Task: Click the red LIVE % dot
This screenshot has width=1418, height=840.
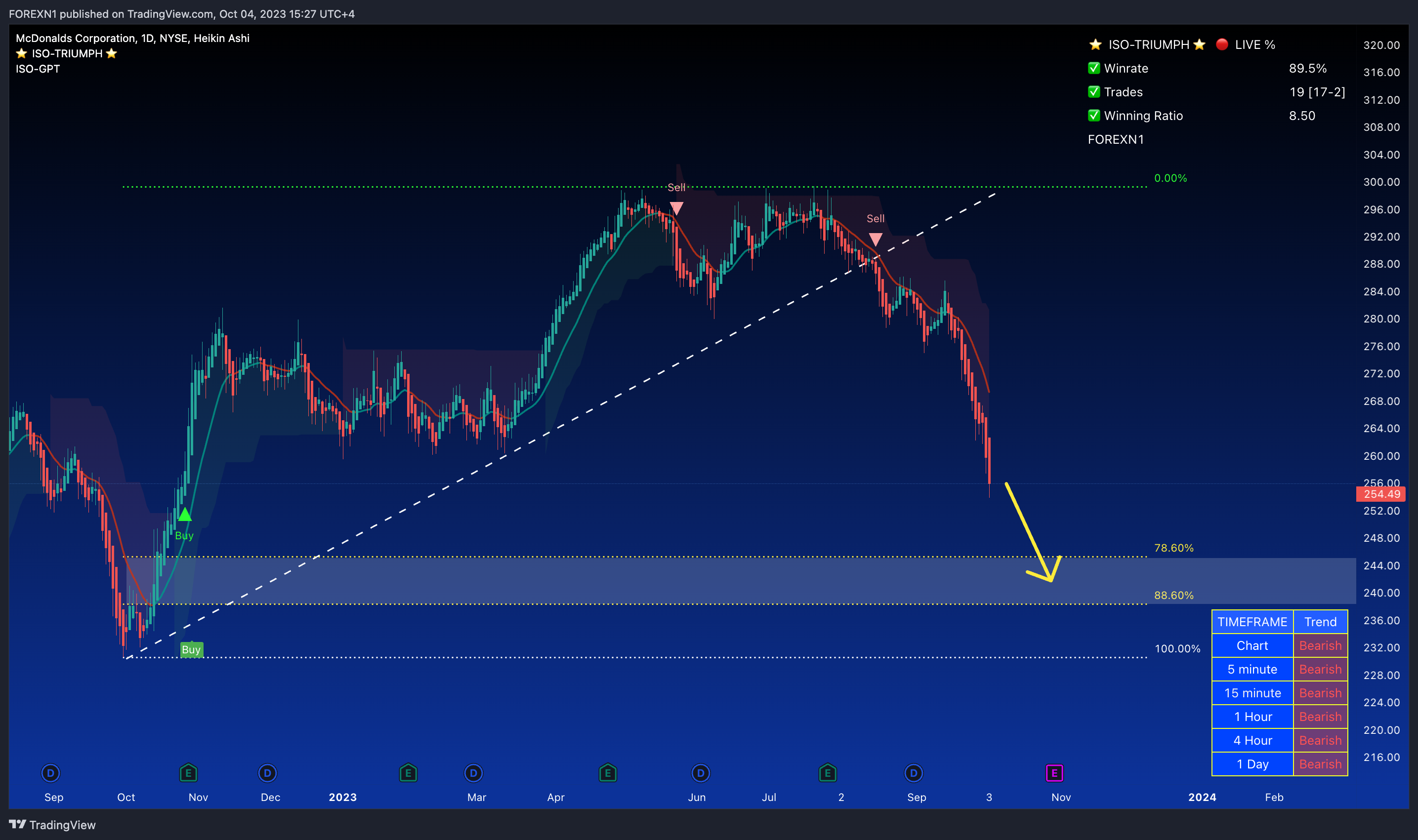Action: 1222,44
